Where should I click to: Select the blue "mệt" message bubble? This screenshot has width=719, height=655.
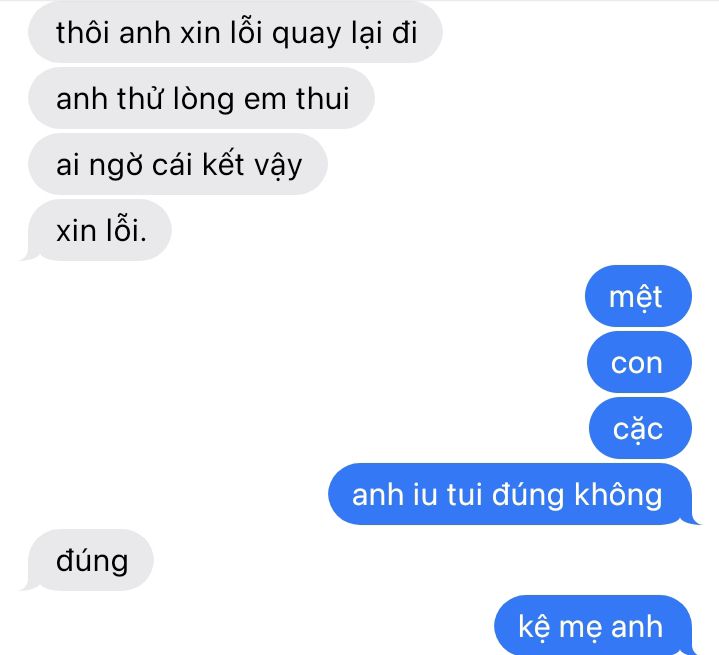click(x=638, y=296)
